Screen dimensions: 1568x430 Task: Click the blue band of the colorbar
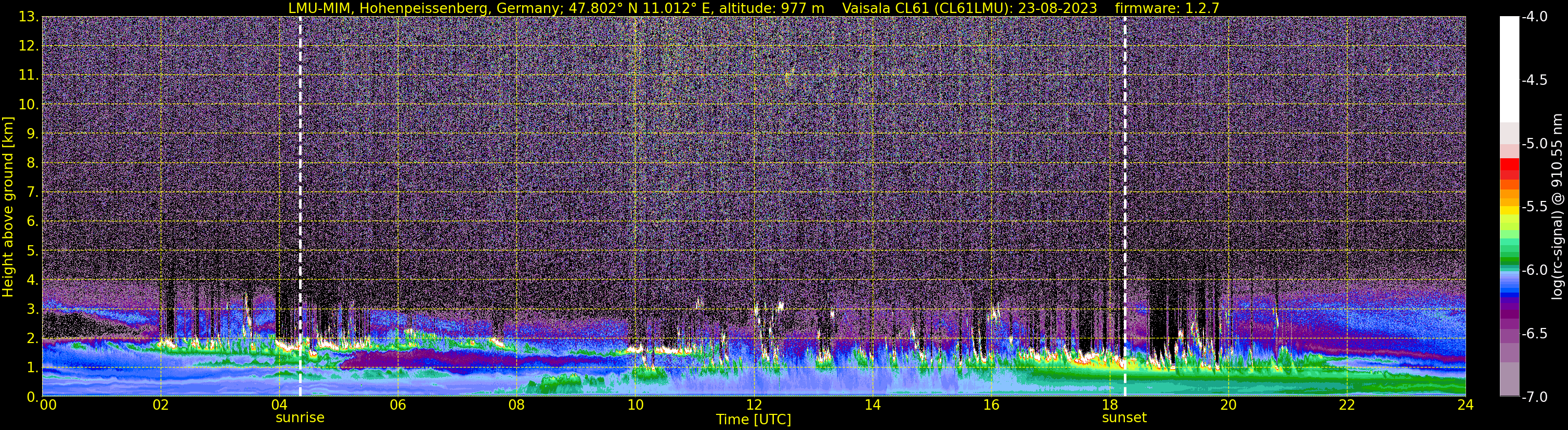click(x=1510, y=294)
